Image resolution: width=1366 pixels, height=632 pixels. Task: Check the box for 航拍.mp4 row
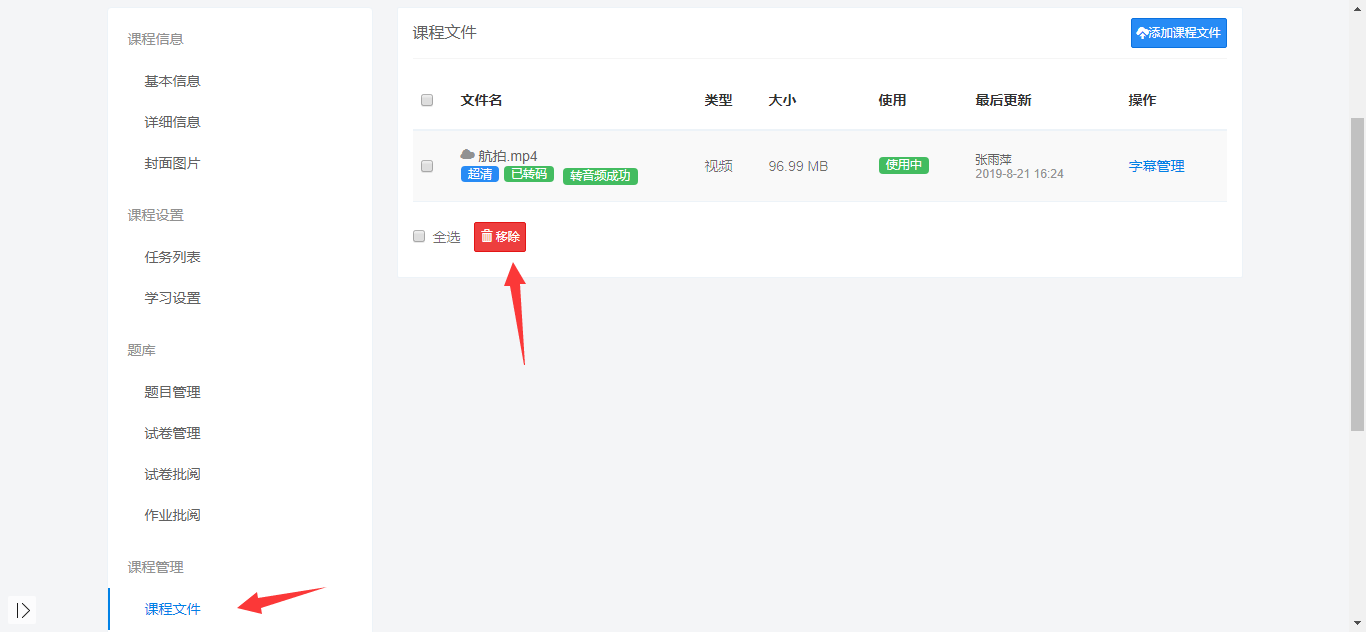point(427,166)
